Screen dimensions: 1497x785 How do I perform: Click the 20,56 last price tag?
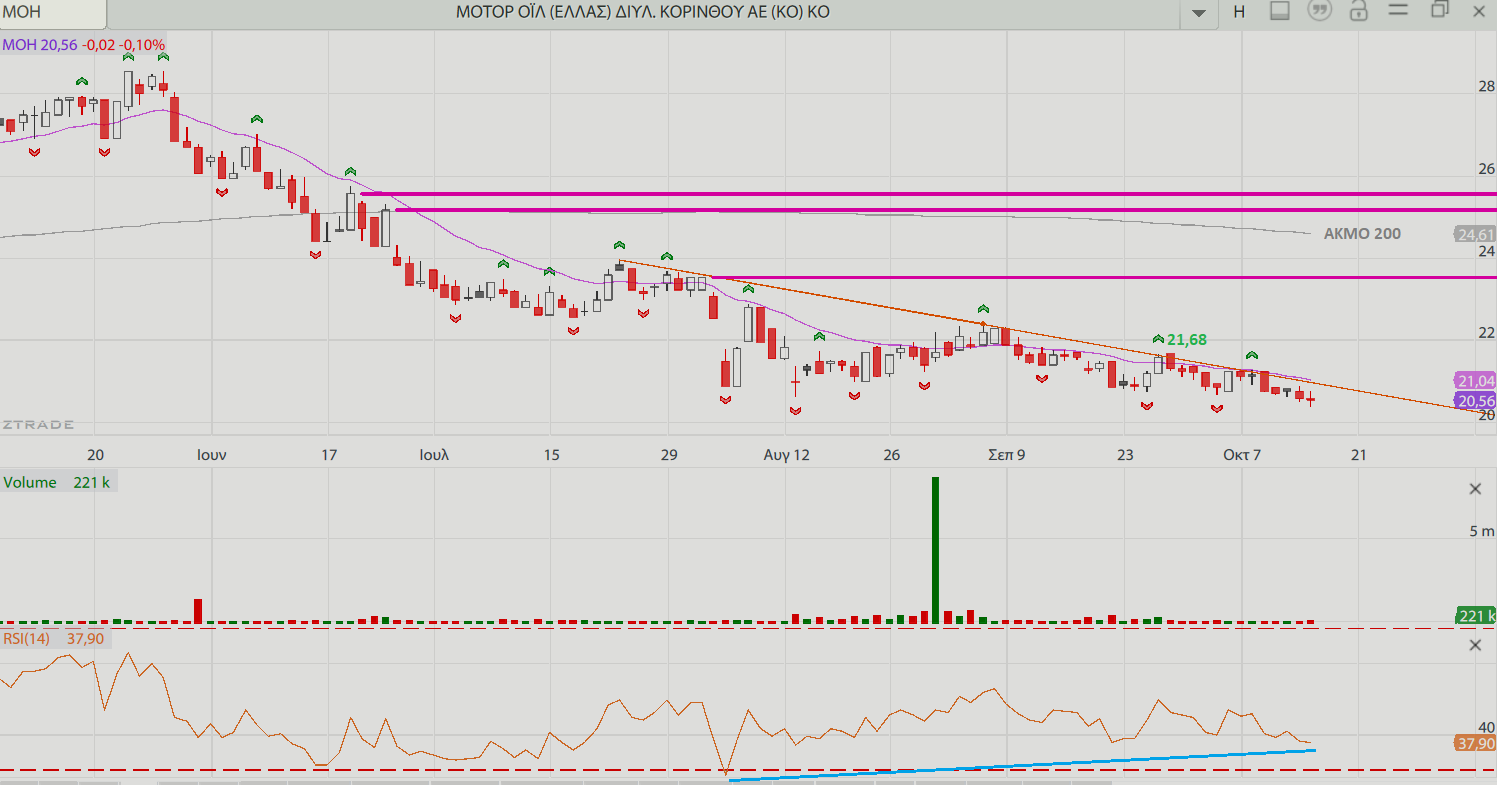coord(1475,401)
